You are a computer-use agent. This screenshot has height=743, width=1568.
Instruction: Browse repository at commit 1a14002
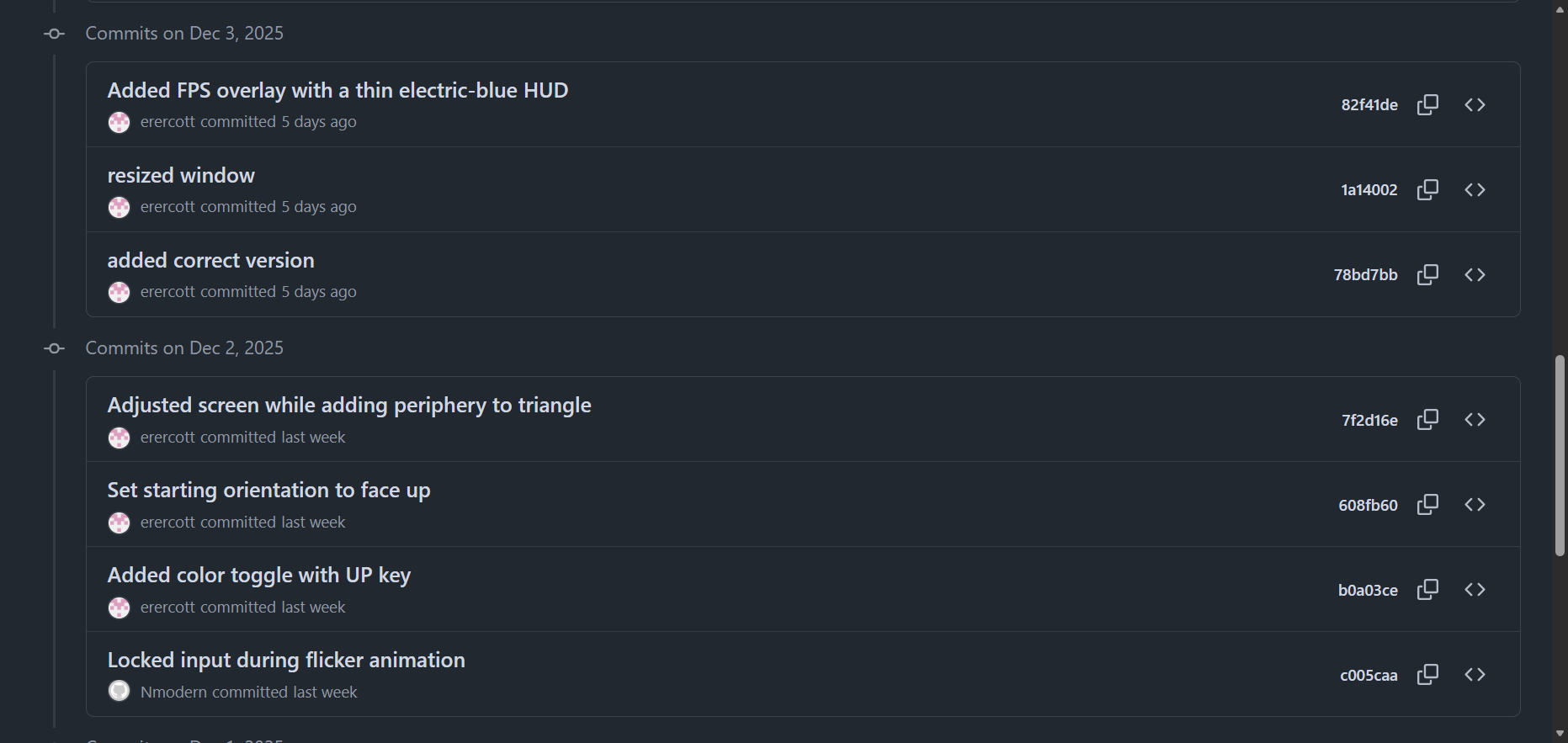point(1475,189)
